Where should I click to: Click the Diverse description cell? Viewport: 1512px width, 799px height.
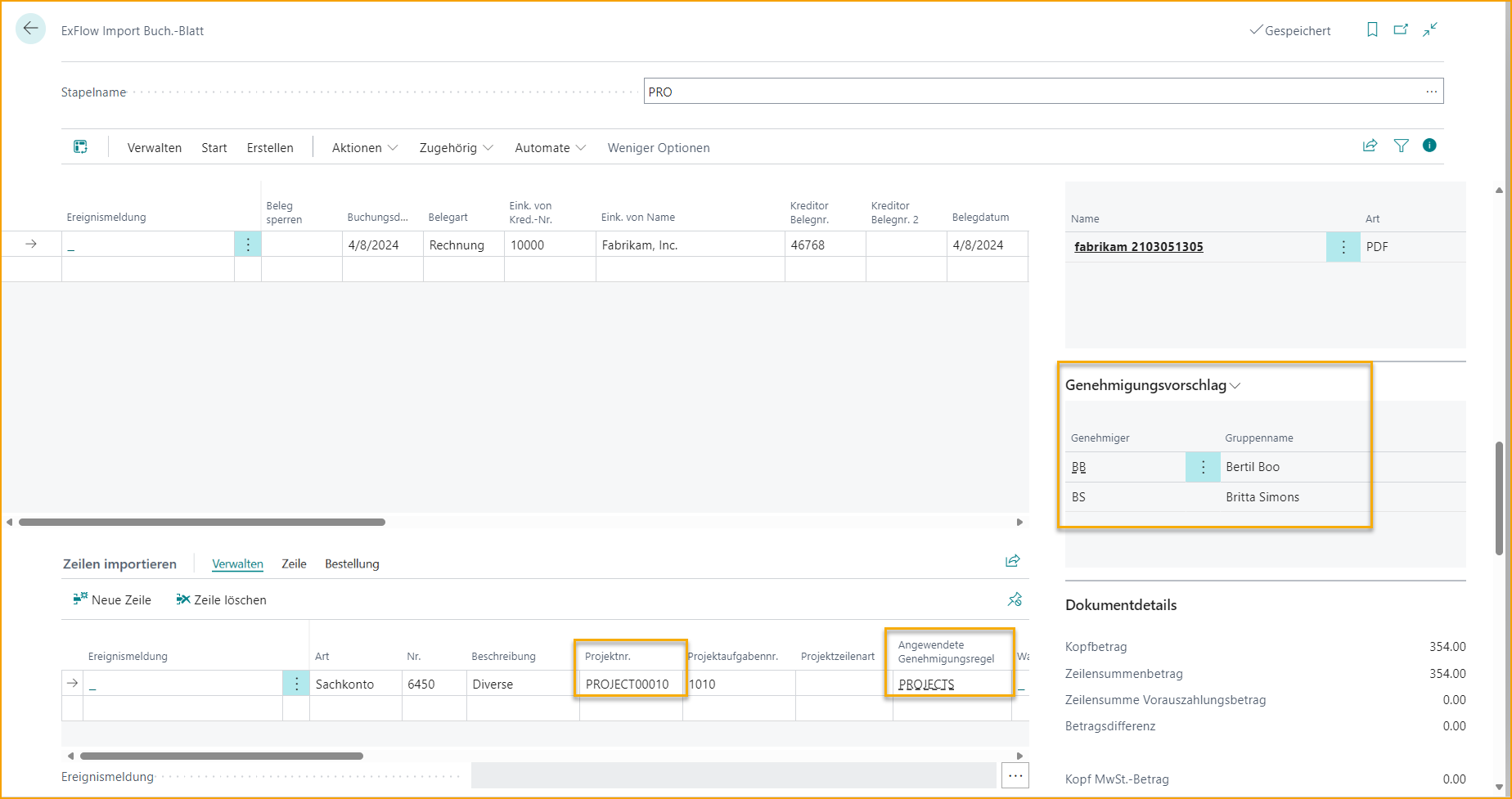tap(523, 684)
